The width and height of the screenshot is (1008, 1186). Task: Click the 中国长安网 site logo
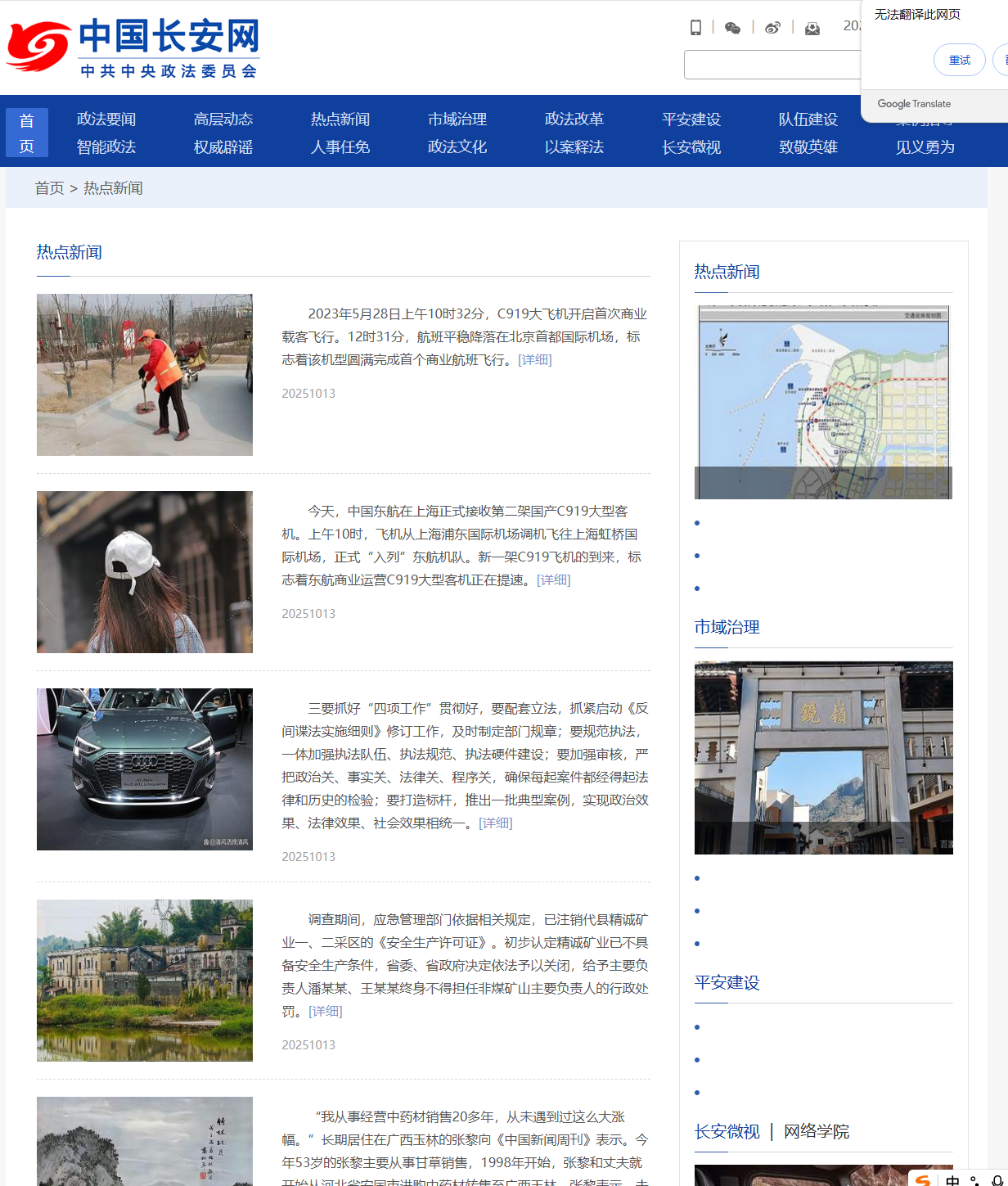click(x=133, y=48)
